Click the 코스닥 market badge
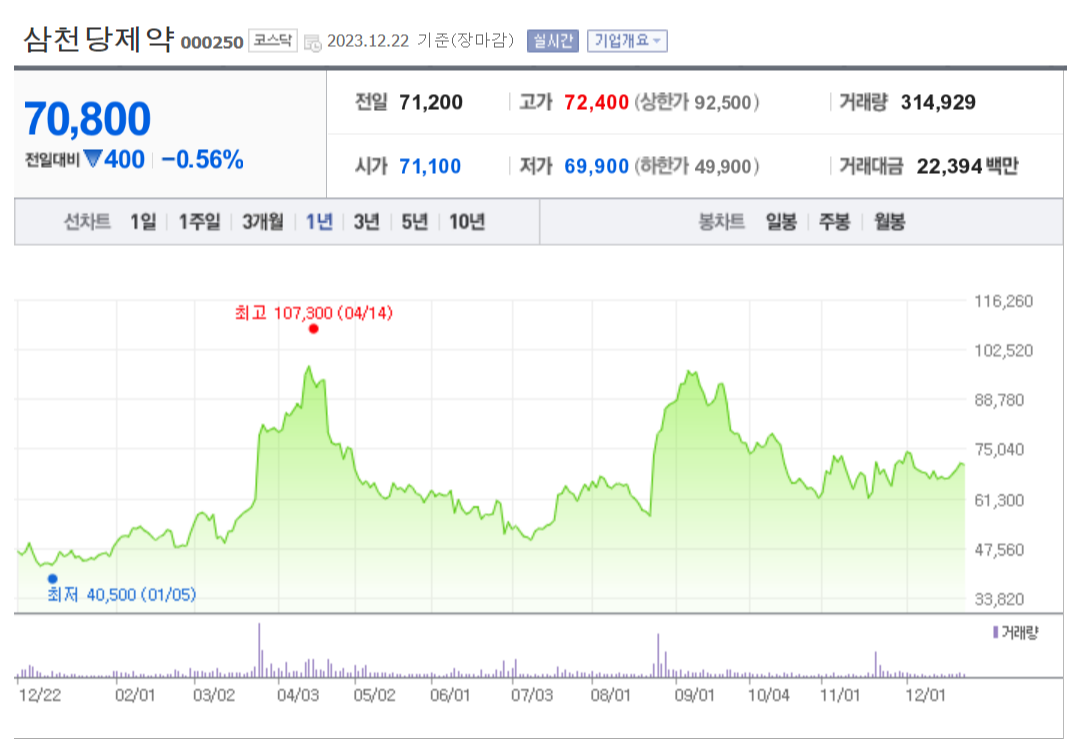Viewport: 1067px width, 739px height. pos(273,40)
